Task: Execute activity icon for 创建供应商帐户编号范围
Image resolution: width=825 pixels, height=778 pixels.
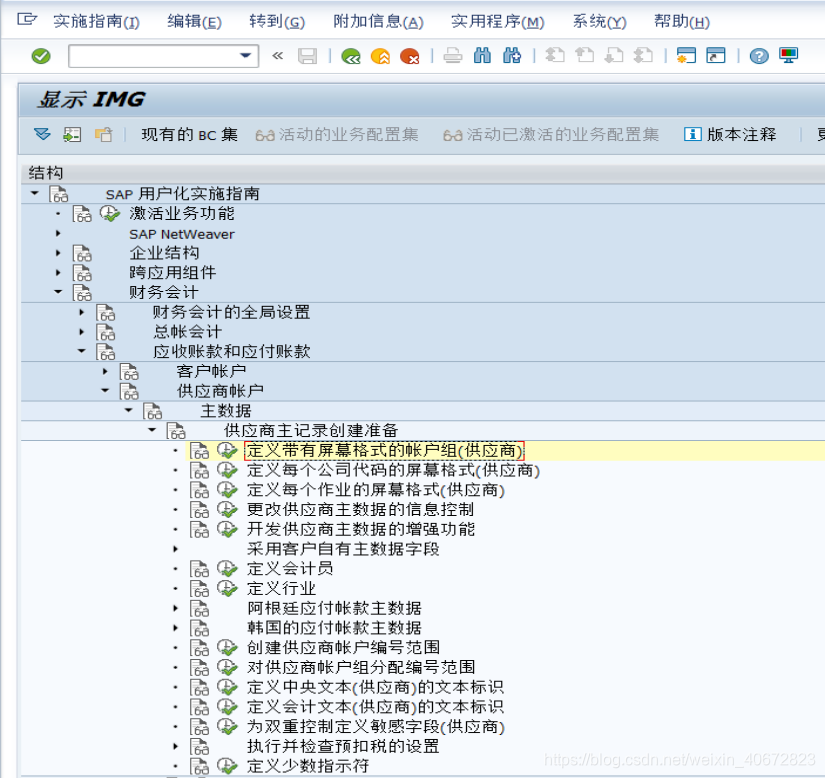Action: point(228,648)
